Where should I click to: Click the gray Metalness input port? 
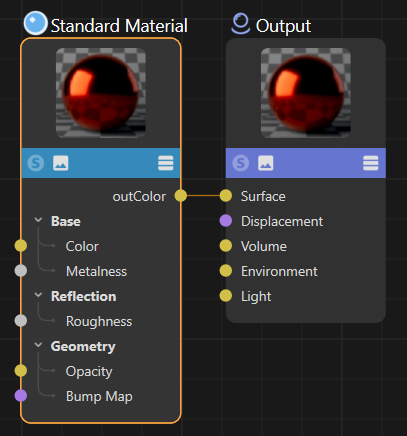21,271
